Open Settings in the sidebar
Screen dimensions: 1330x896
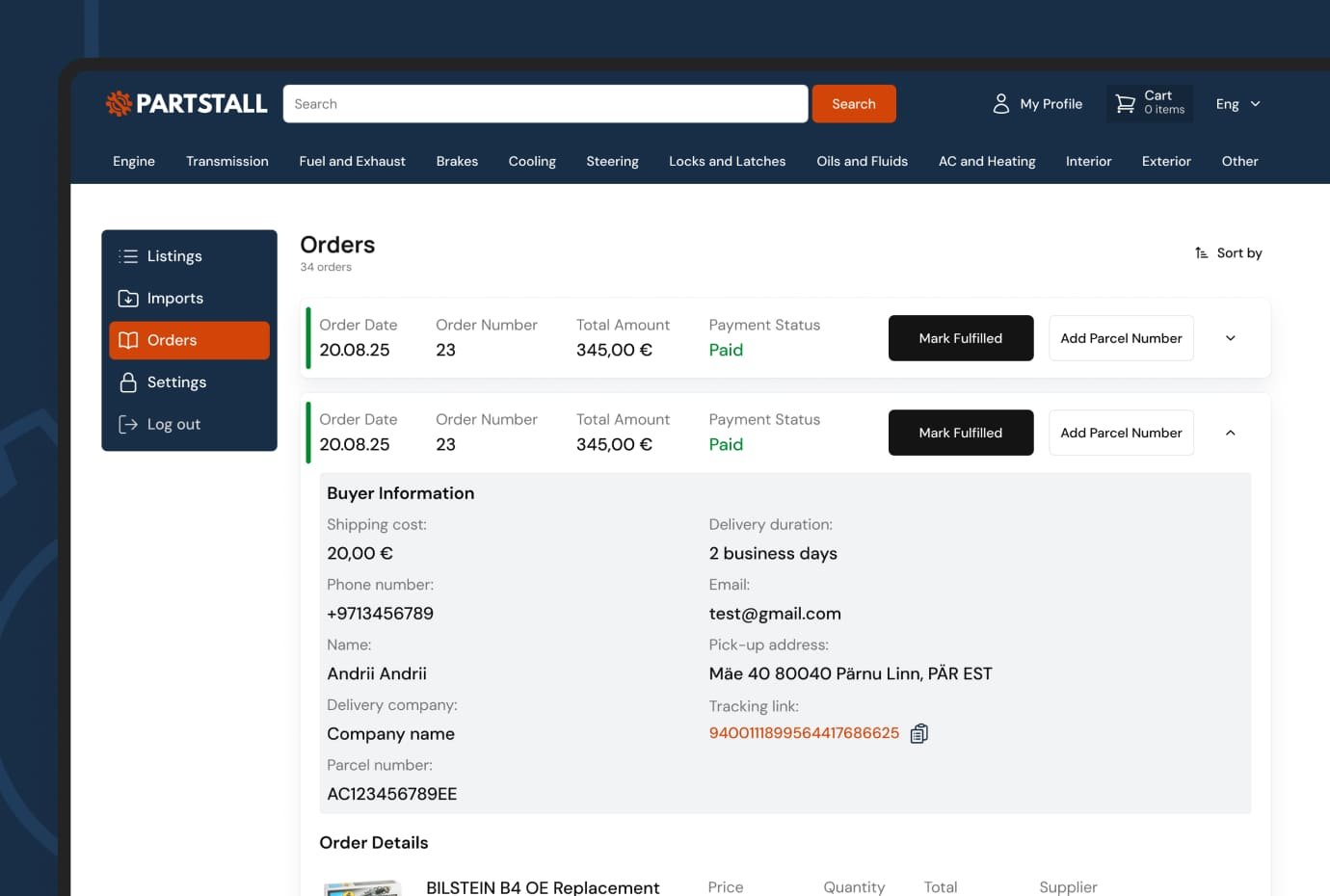pos(189,382)
